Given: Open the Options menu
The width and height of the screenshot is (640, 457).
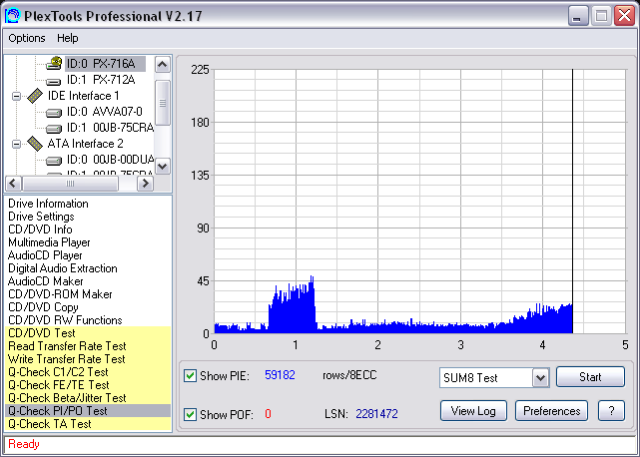Looking at the screenshot, I should (27, 38).
